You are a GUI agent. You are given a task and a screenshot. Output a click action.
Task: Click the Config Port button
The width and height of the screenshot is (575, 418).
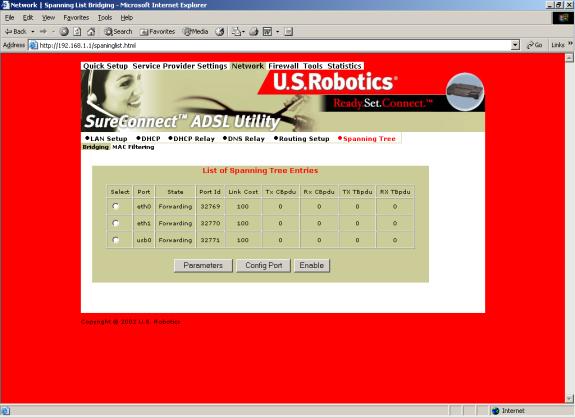coord(263,265)
